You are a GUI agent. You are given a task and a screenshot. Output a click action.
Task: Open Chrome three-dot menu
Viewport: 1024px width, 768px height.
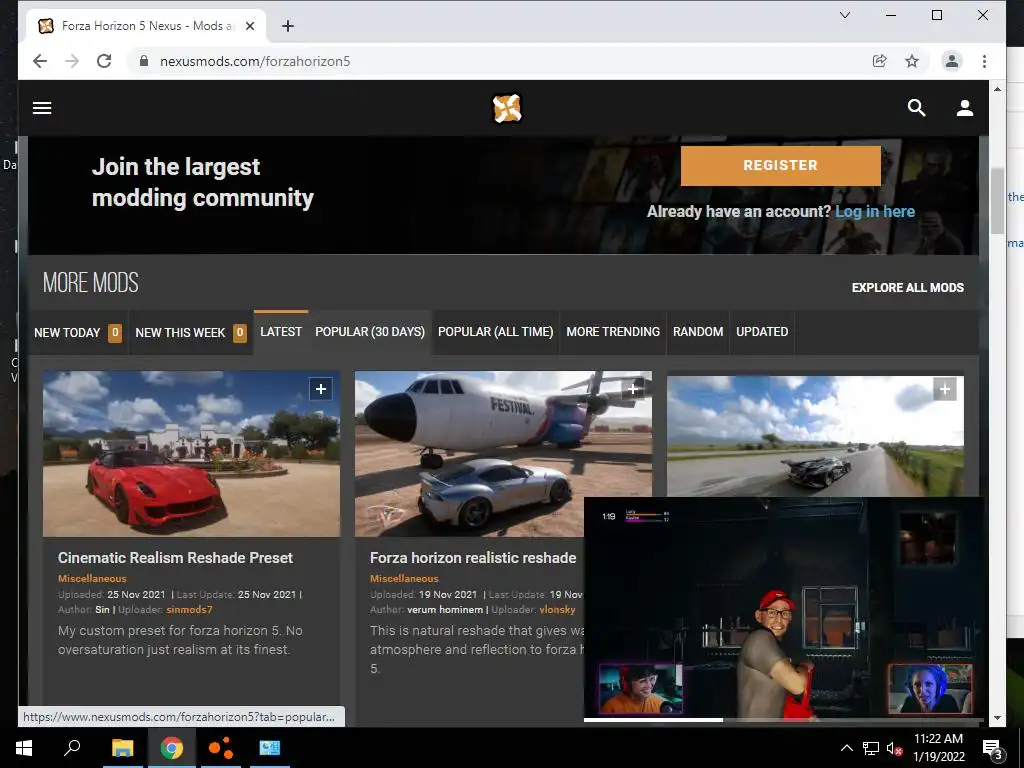[984, 61]
